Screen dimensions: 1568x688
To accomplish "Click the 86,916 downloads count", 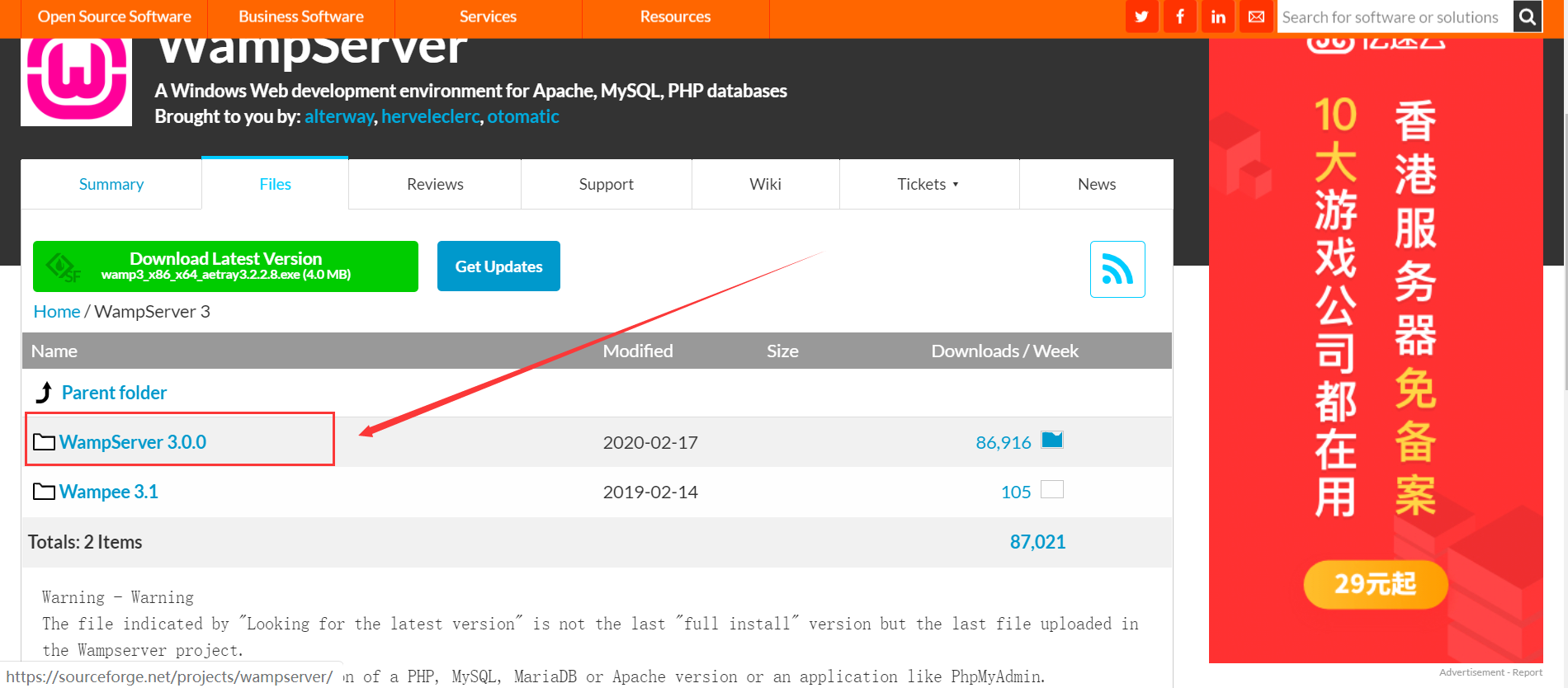I will 1004,442.
